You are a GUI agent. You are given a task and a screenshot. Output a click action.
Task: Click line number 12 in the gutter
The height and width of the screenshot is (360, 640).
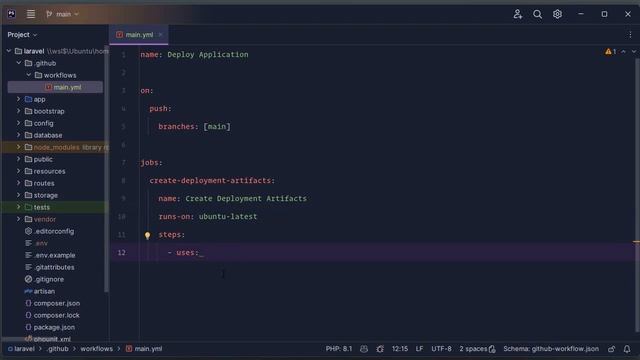122,253
